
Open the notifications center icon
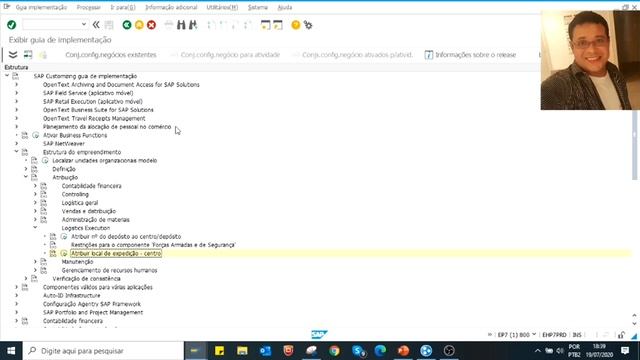click(625, 351)
